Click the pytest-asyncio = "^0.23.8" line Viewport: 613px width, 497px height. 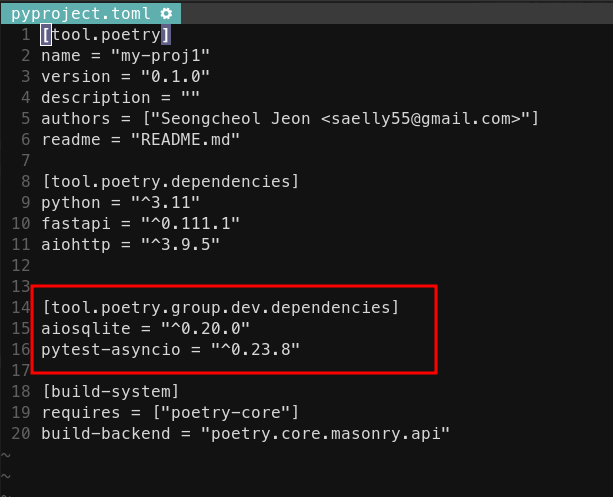click(170, 350)
